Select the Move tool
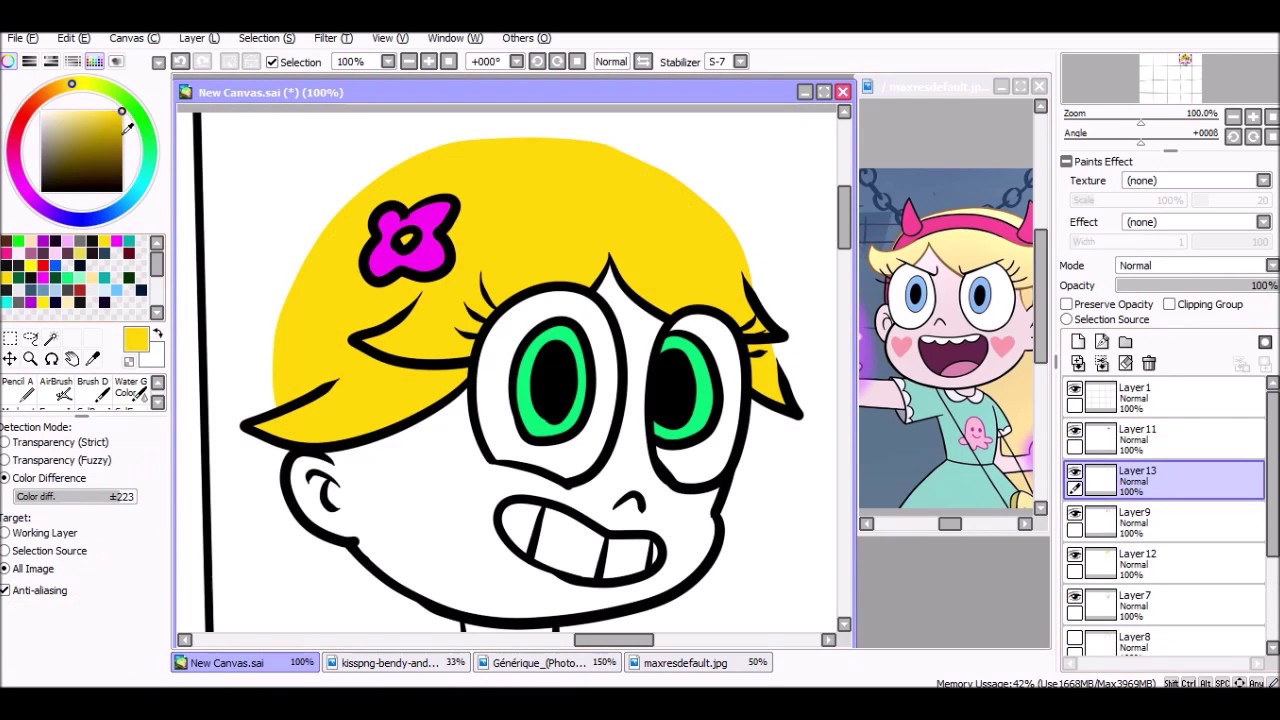This screenshot has height=720, width=1280. (9, 359)
